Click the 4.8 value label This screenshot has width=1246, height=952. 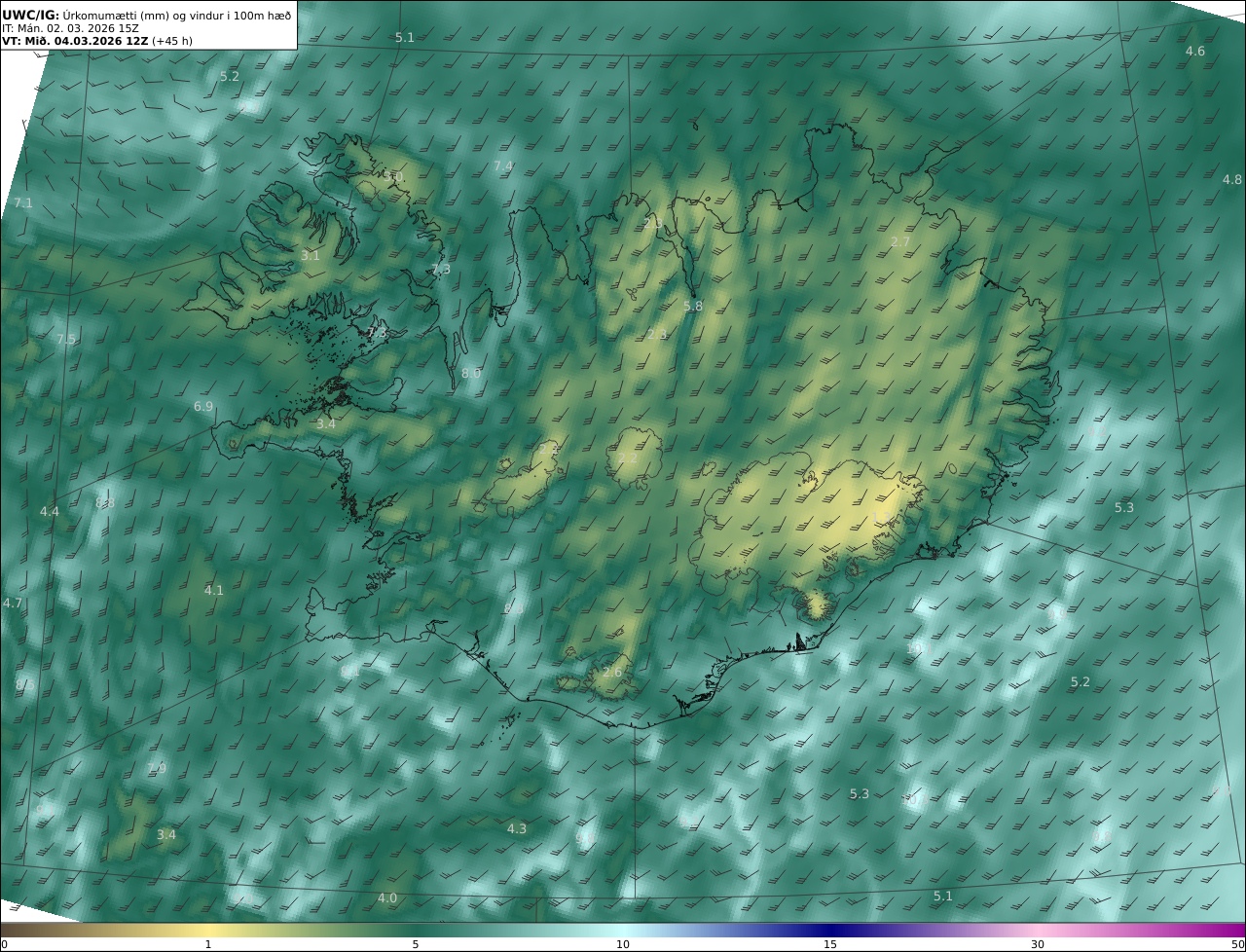pyautogui.click(x=1231, y=180)
